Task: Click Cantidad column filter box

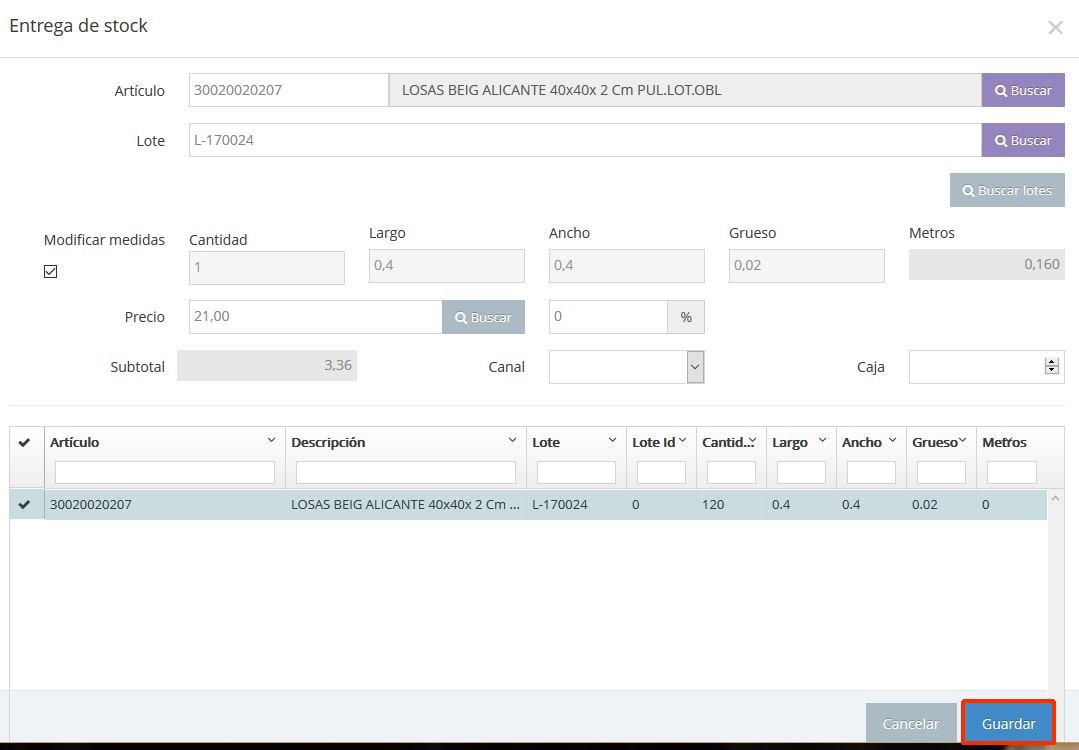Action: [731, 473]
